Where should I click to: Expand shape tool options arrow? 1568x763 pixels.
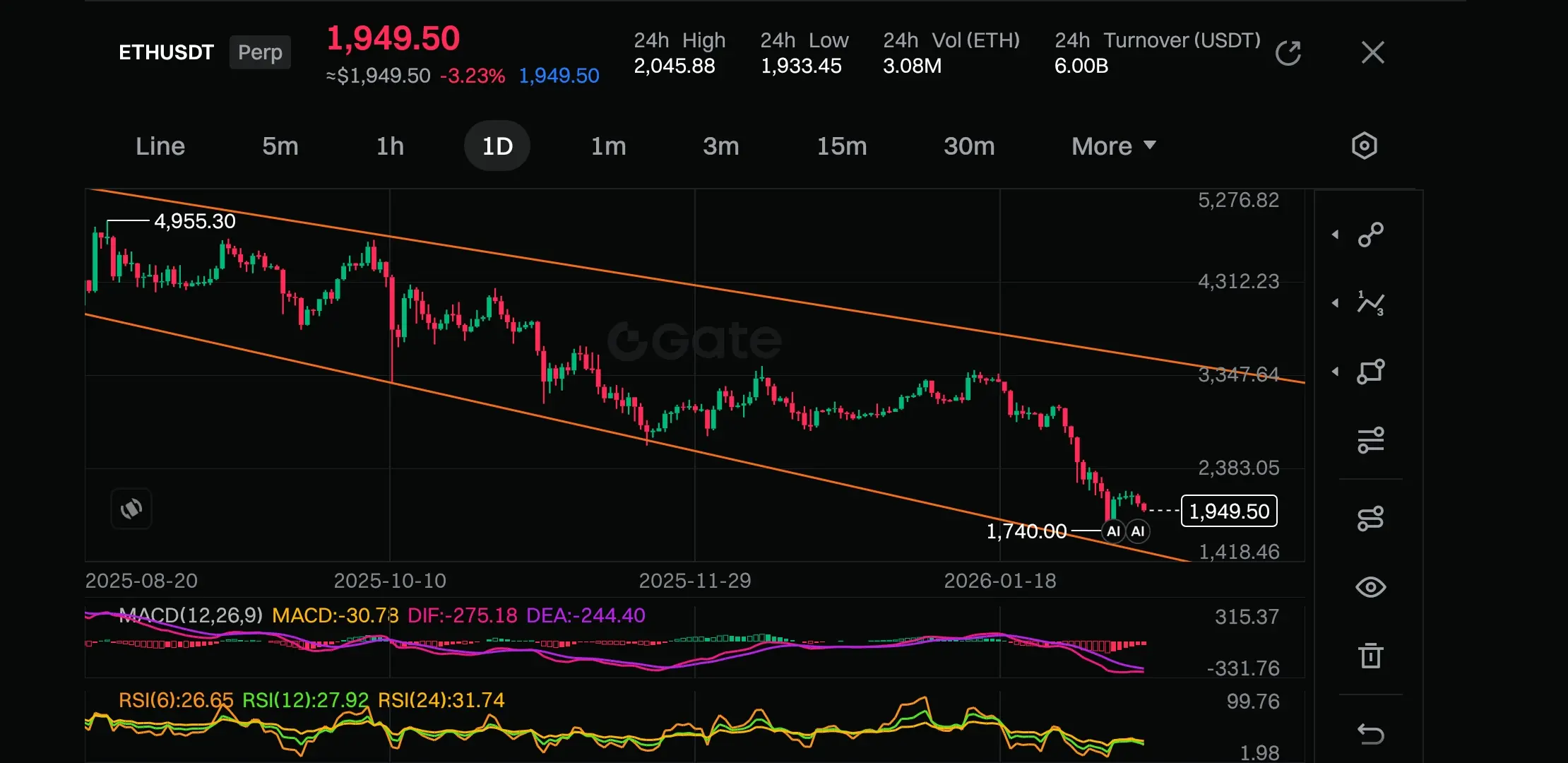point(1335,372)
